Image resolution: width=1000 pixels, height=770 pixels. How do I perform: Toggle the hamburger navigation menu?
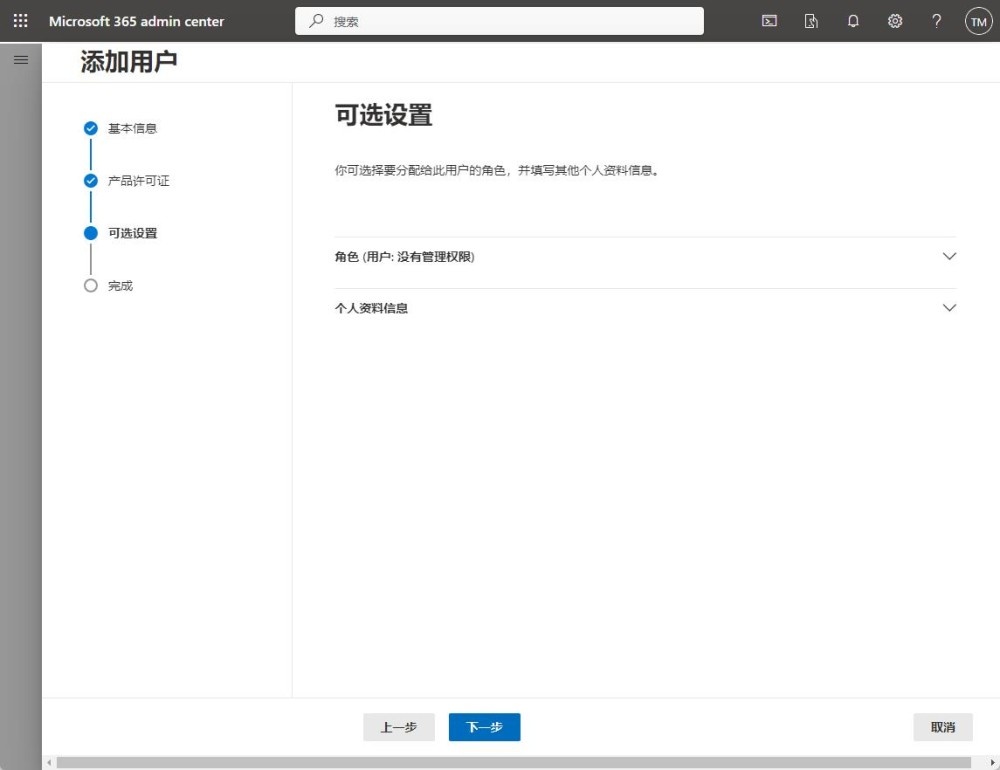[20, 60]
